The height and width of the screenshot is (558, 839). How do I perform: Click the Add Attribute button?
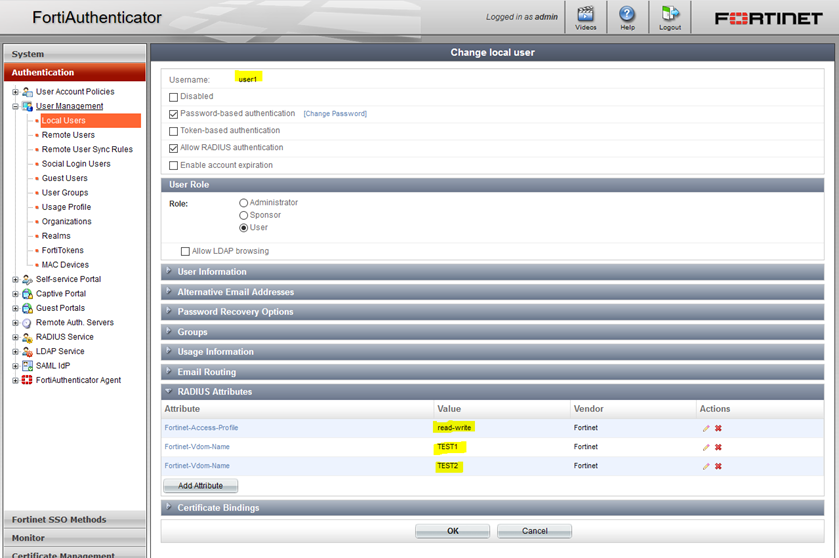tap(200, 486)
